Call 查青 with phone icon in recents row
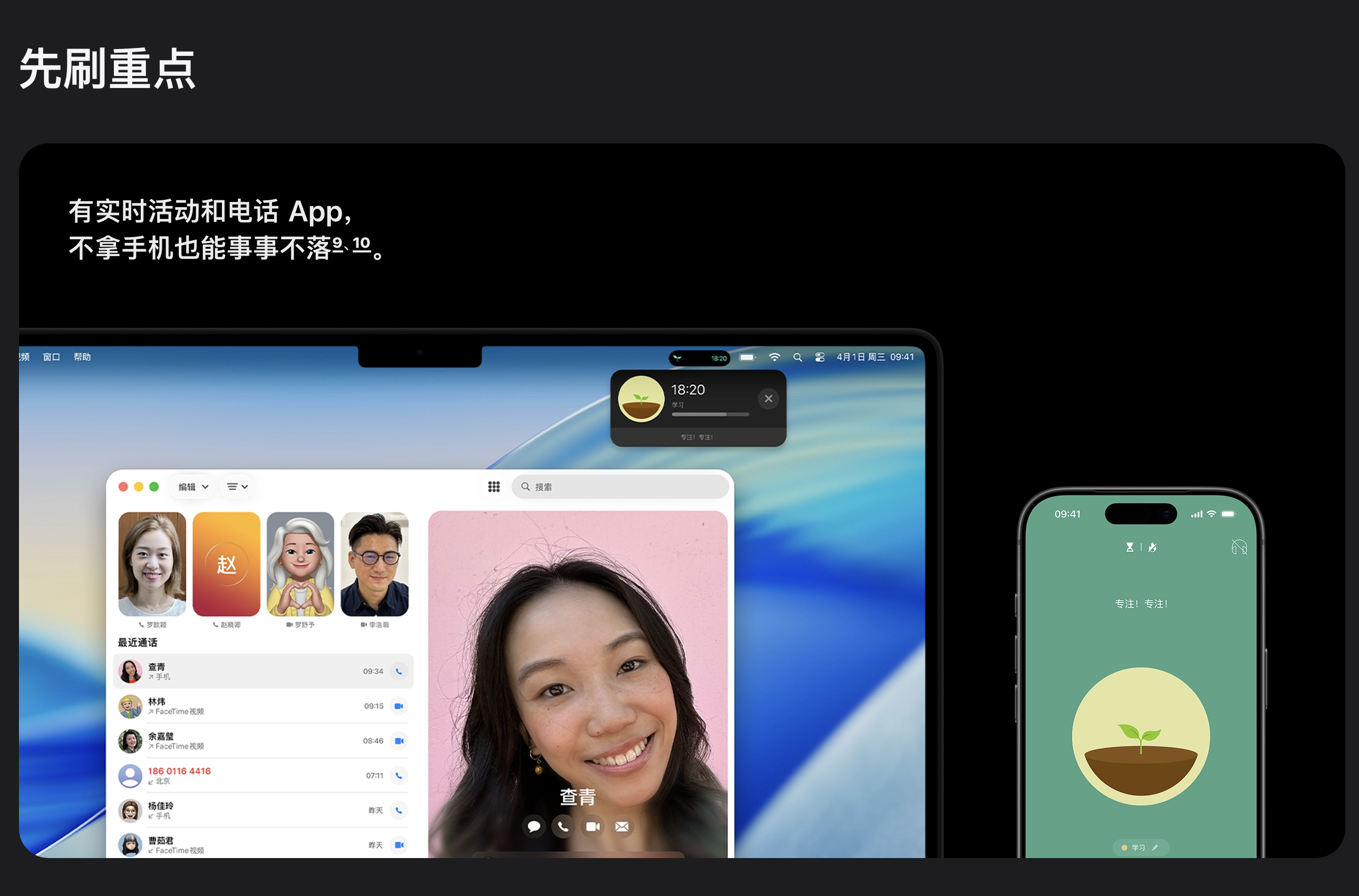The width and height of the screenshot is (1359, 896). pos(399,671)
